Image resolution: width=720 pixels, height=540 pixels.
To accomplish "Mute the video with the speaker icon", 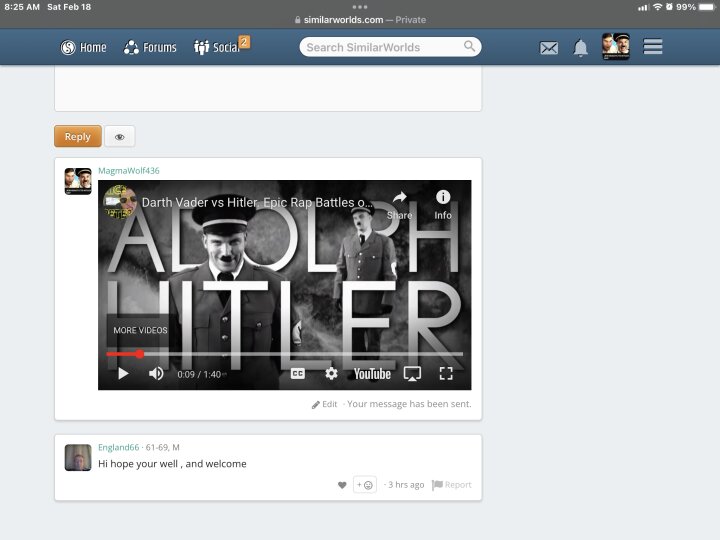I will 156,374.
